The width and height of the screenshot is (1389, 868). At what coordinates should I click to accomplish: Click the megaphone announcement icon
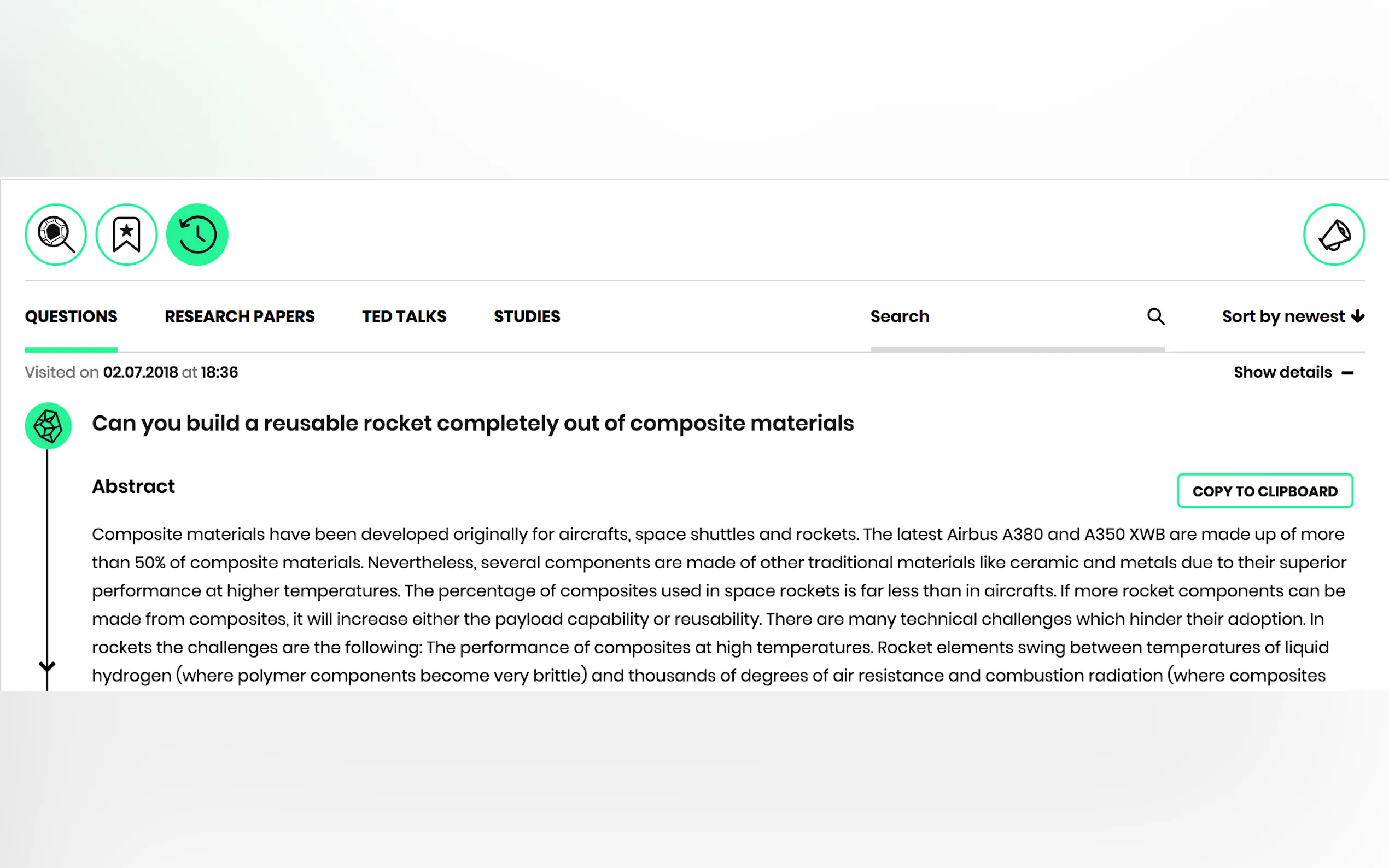tap(1333, 234)
